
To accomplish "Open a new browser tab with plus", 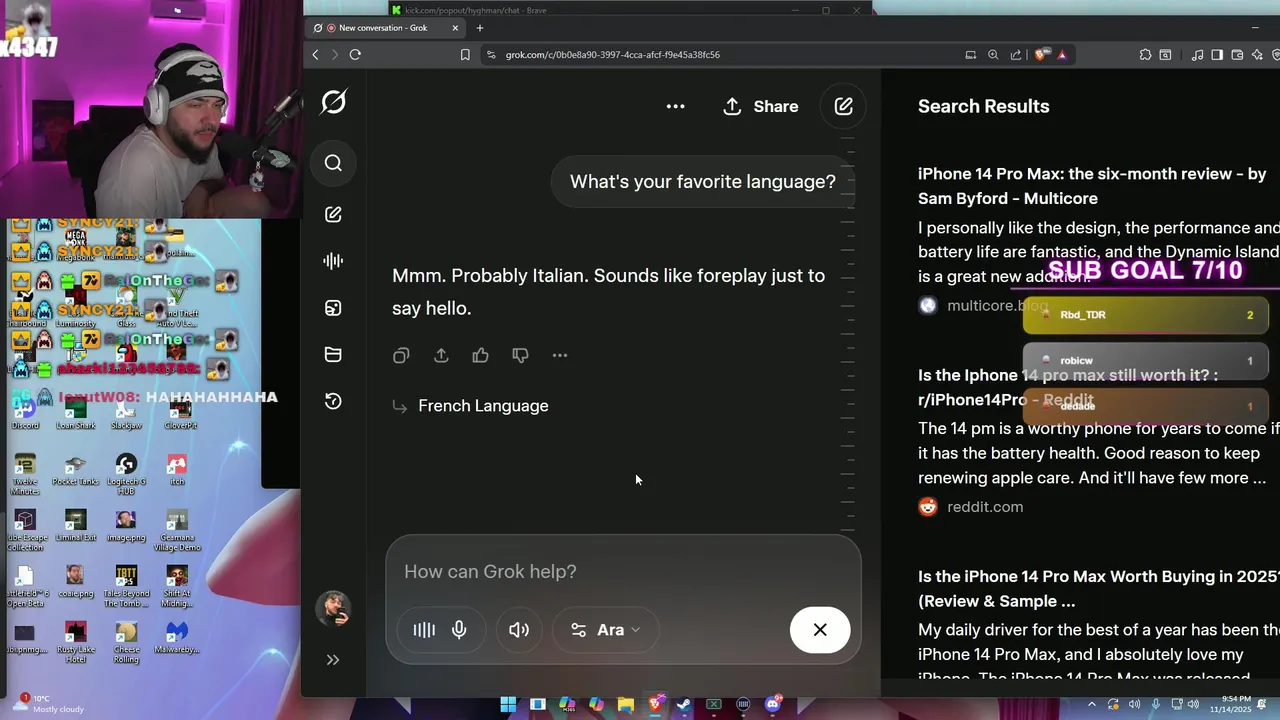I will 480,28.
